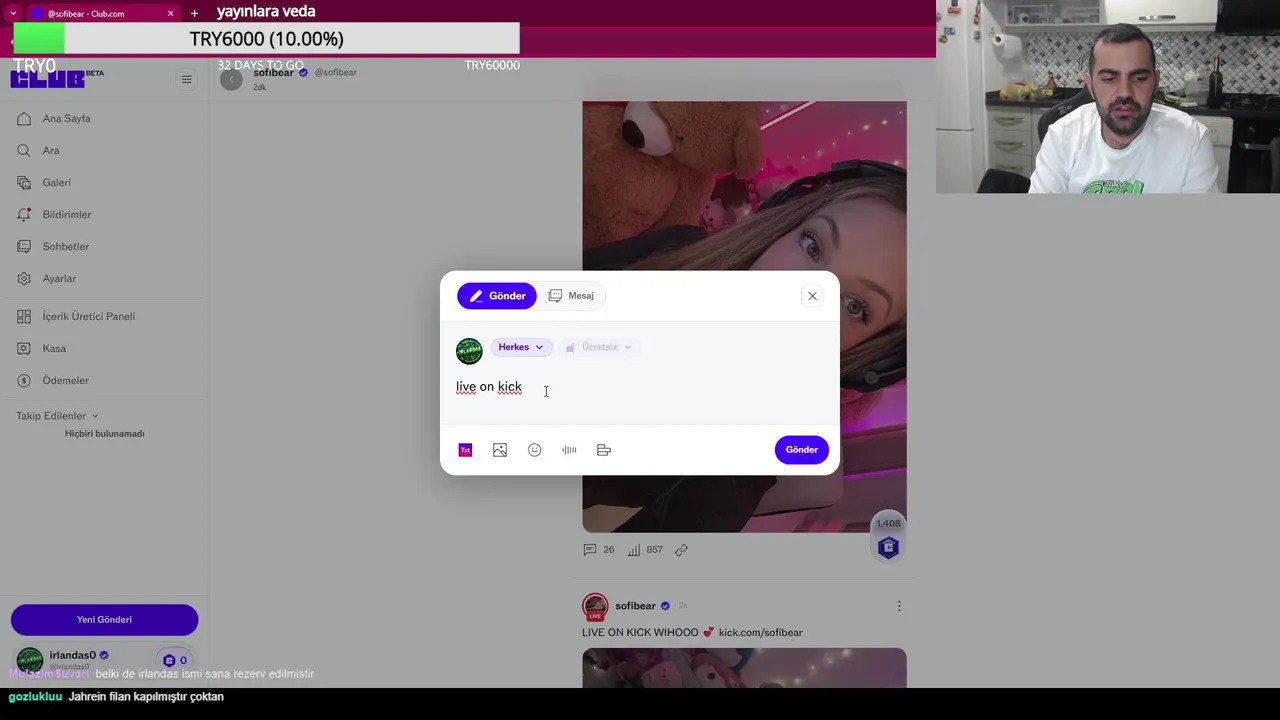The width and height of the screenshot is (1280, 720).
Task: Click sofibear username on second post
Action: pos(635,606)
